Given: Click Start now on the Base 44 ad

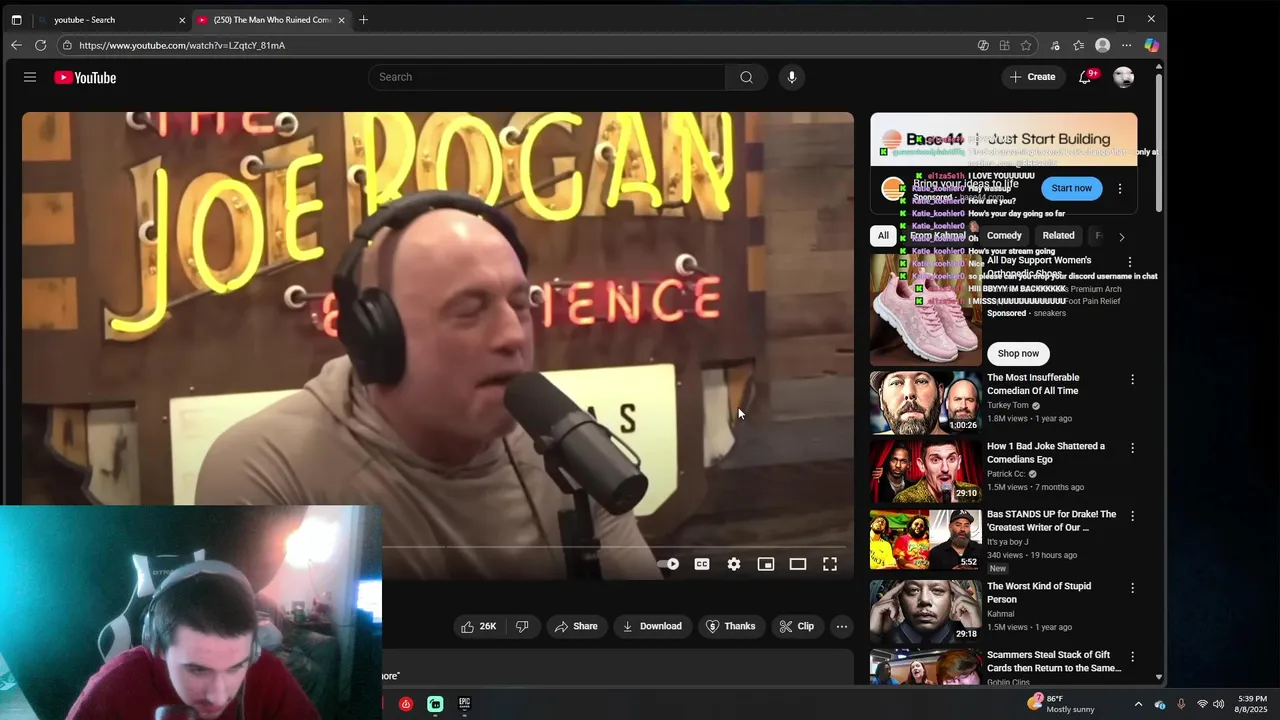Looking at the screenshot, I should 1071,188.
